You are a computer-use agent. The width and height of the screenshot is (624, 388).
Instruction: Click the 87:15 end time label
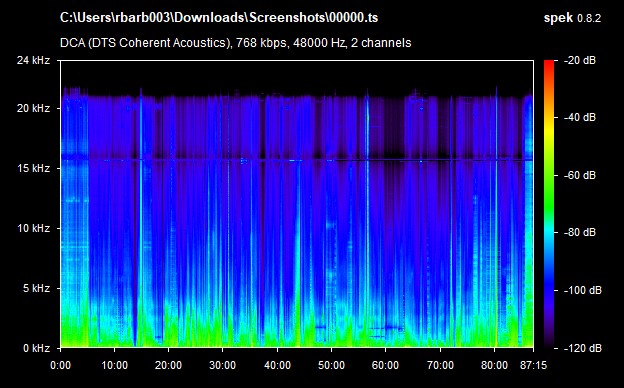[533, 365]
